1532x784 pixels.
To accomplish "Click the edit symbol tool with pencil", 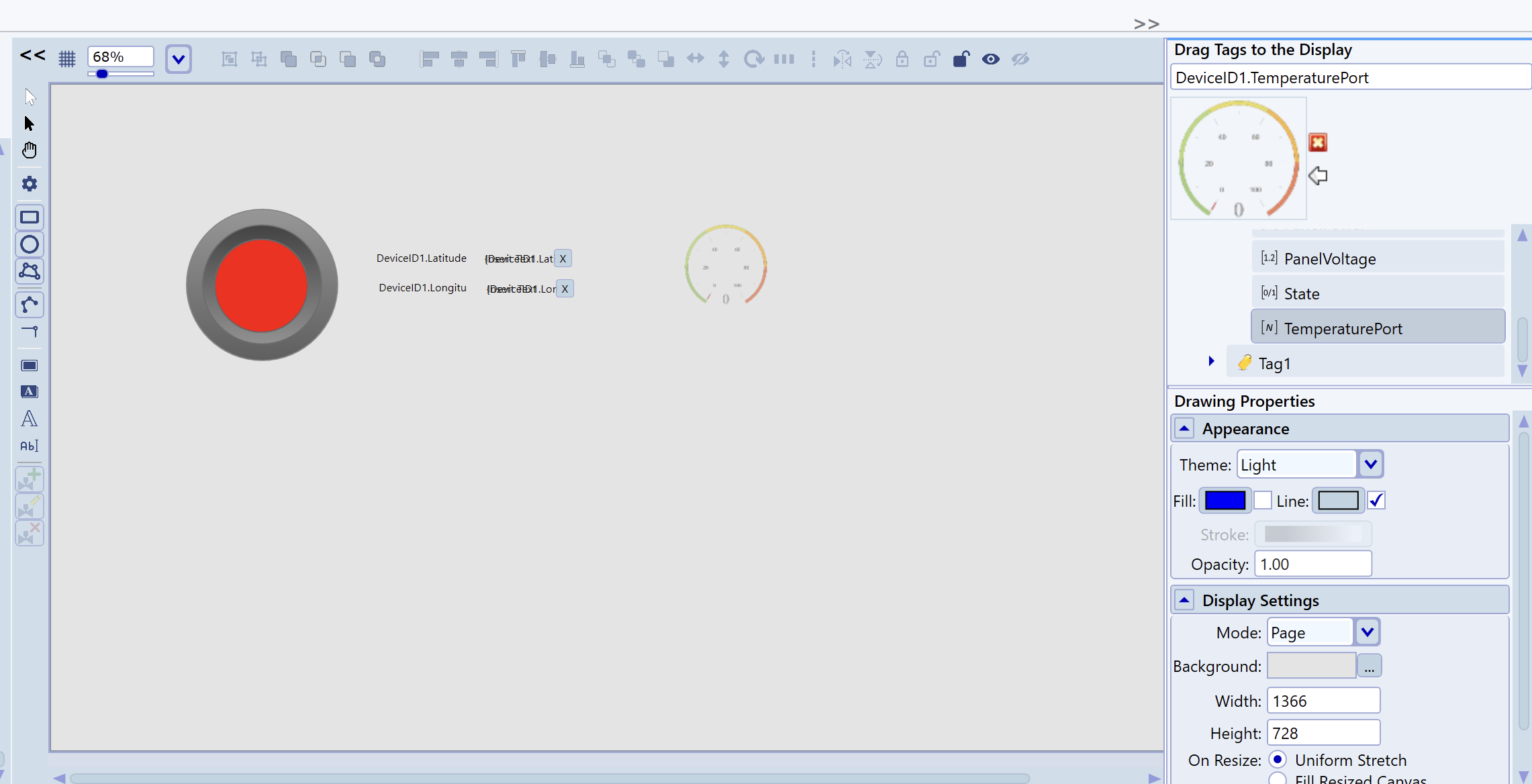I will click(x=30, y=506).
